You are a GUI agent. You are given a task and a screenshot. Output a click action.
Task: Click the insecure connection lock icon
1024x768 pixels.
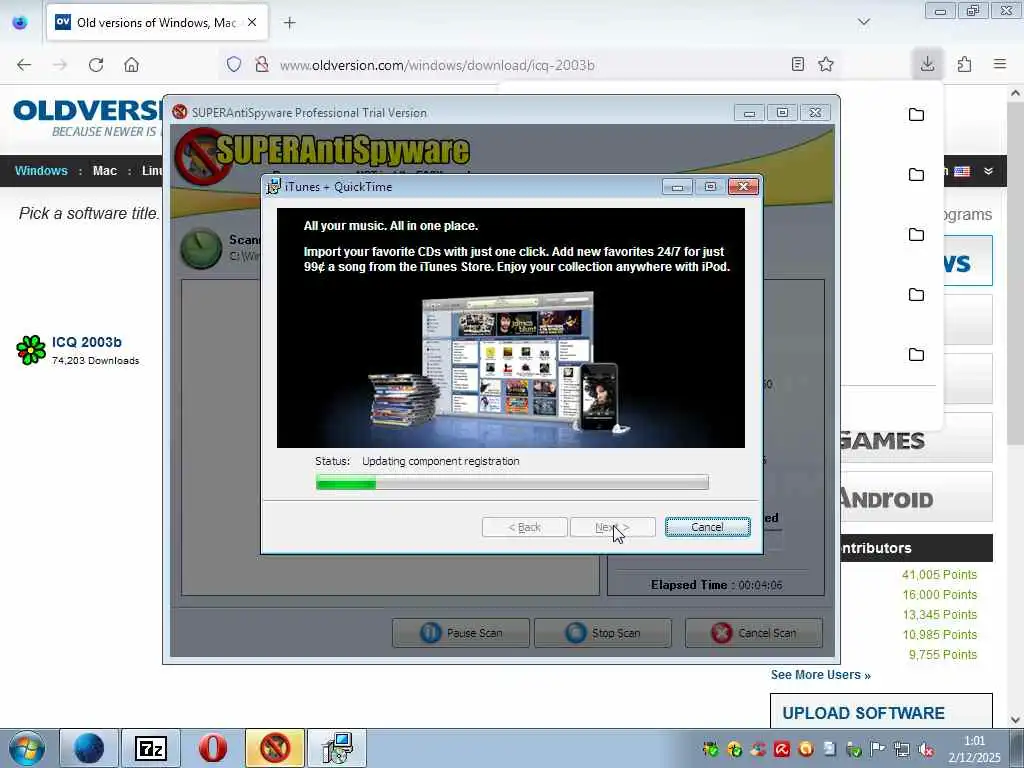pos(262,65)
